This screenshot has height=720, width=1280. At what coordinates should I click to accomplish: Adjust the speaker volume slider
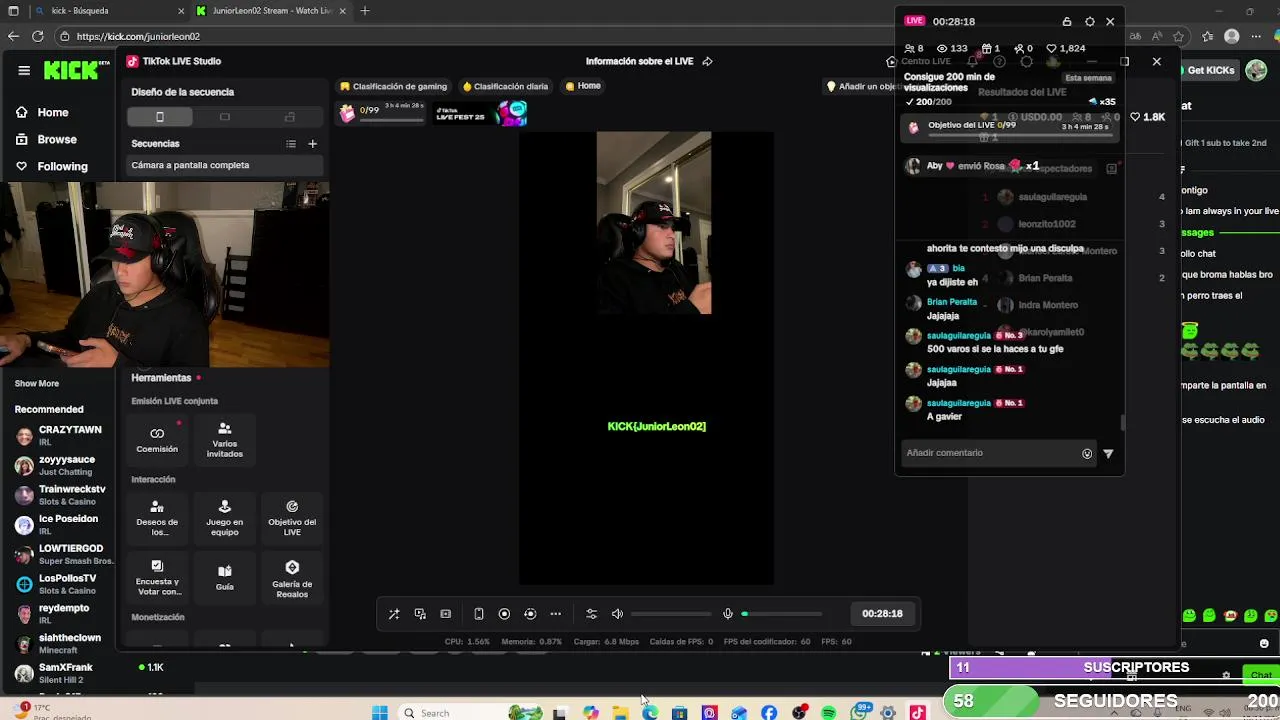click(670, 614)
